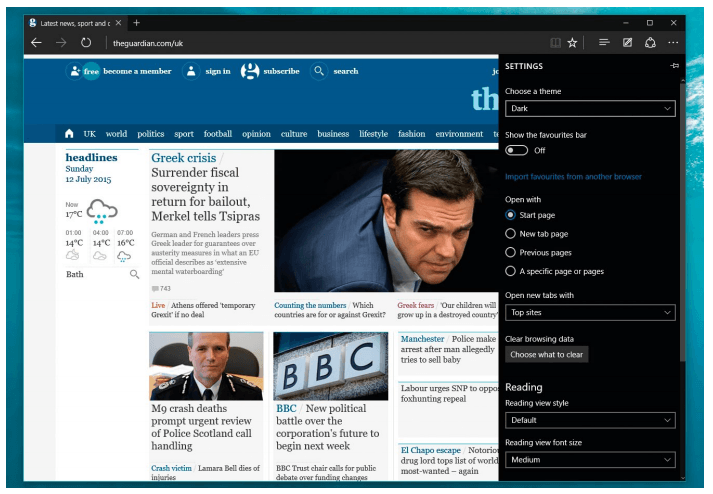Open the opinion section
This screenshot has width=713, height=494.
tap(256, 134)
